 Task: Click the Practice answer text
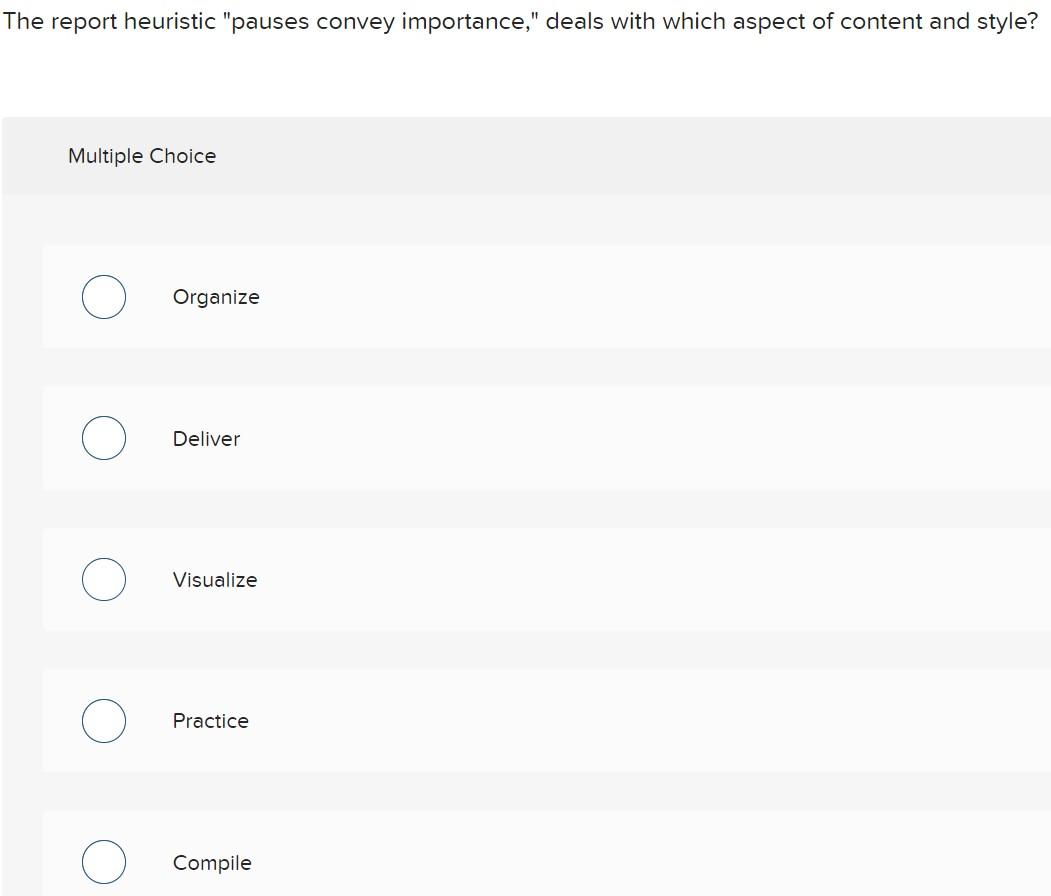click(x=210, y=720)
